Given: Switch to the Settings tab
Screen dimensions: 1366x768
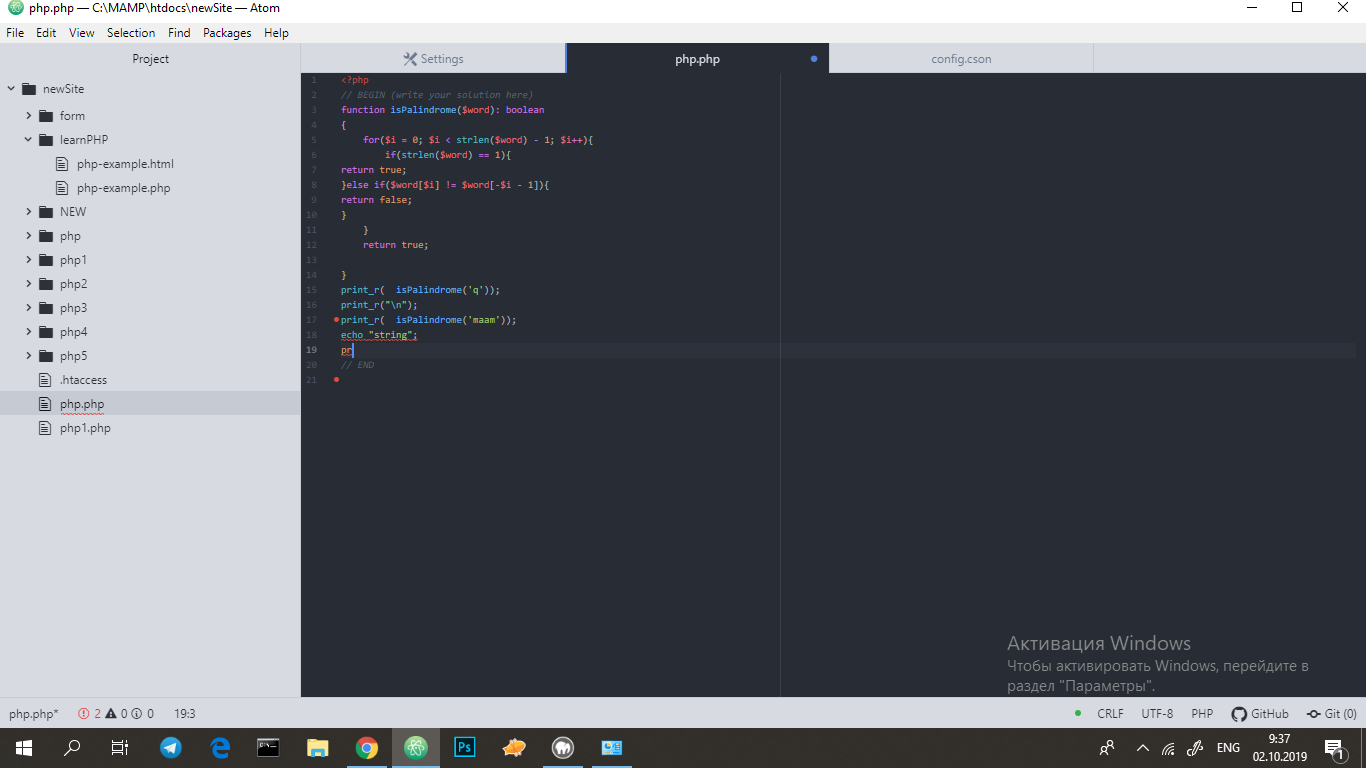Looking at the screenshot, I should [433, 59].
